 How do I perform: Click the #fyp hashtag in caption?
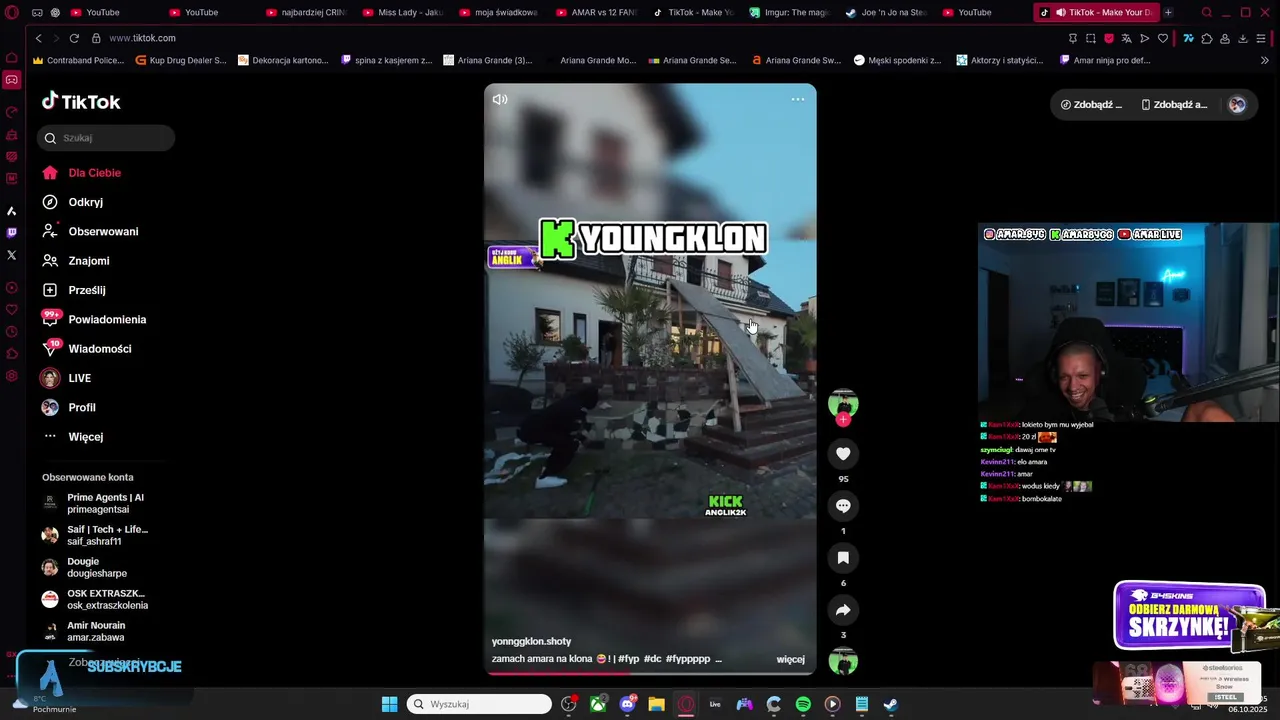628,659
